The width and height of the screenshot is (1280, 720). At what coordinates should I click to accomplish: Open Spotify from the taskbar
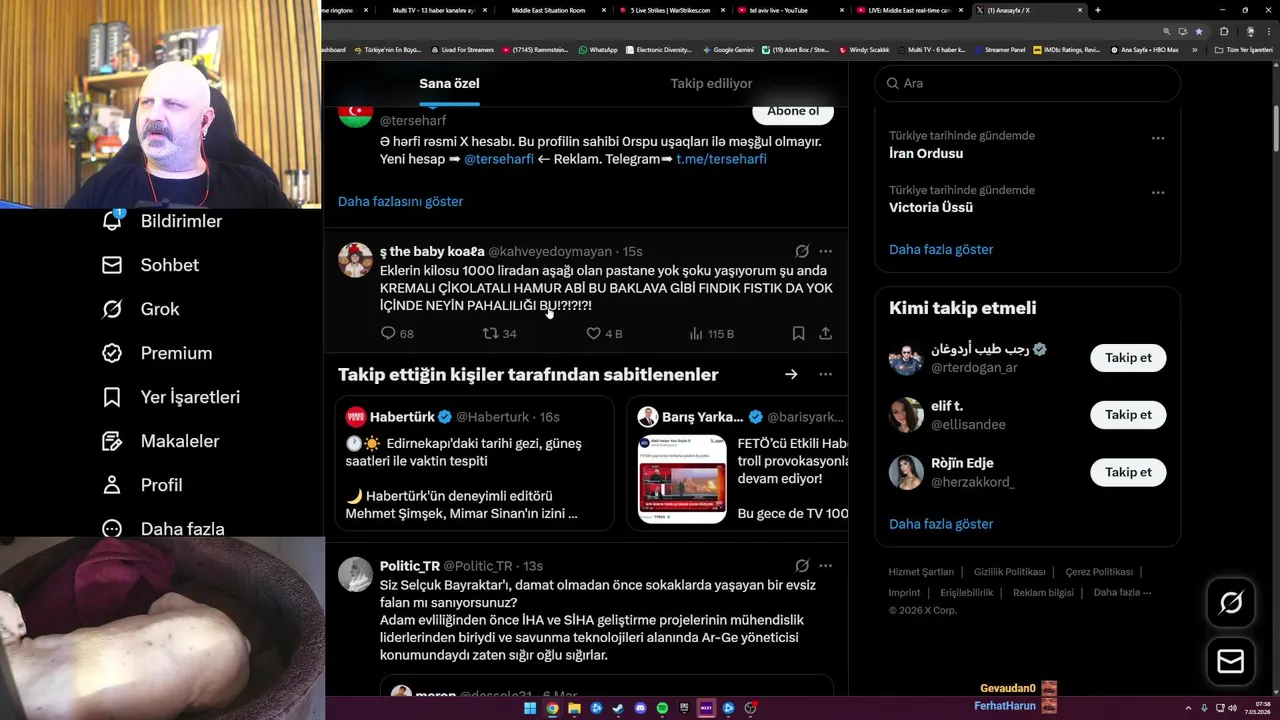tap(662, 708)
